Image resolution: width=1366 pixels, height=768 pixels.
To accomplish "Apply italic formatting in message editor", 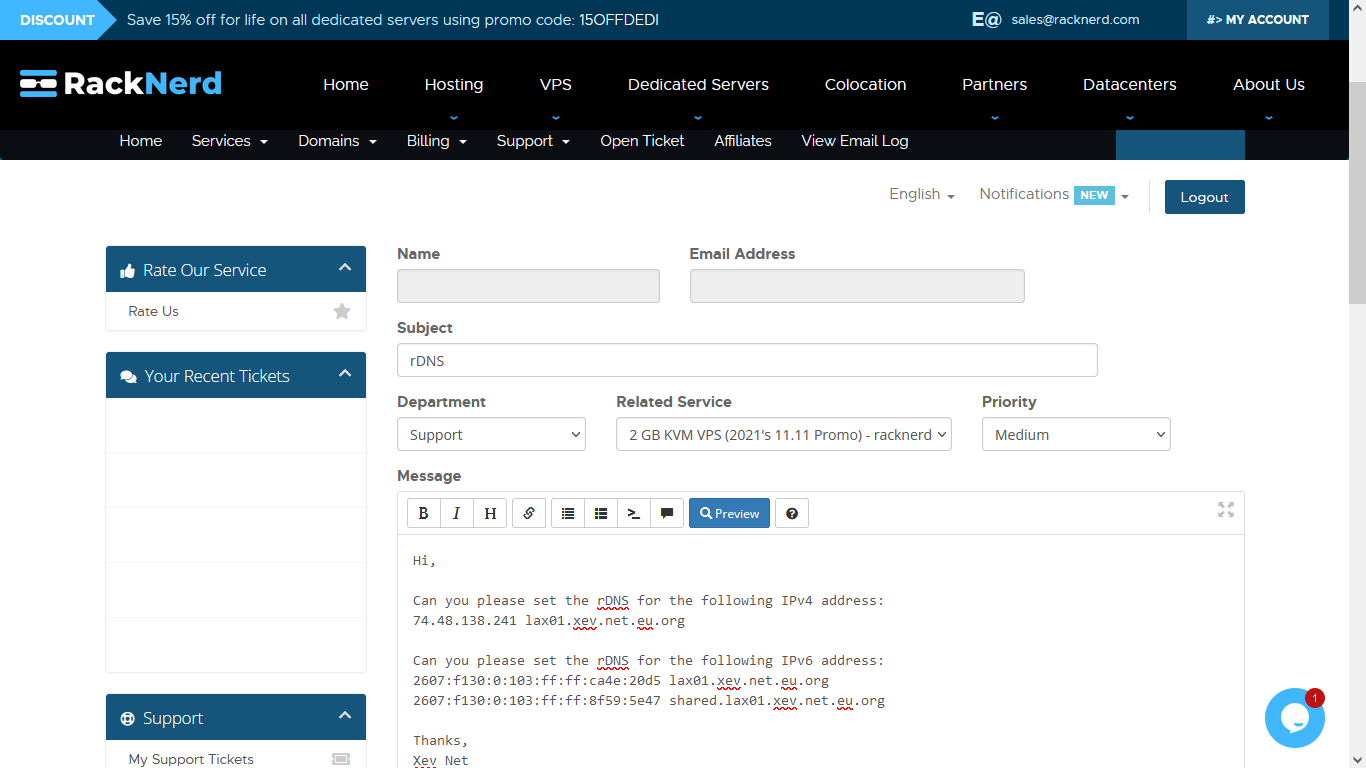I will pyautogui.click(x=456, y=513).
